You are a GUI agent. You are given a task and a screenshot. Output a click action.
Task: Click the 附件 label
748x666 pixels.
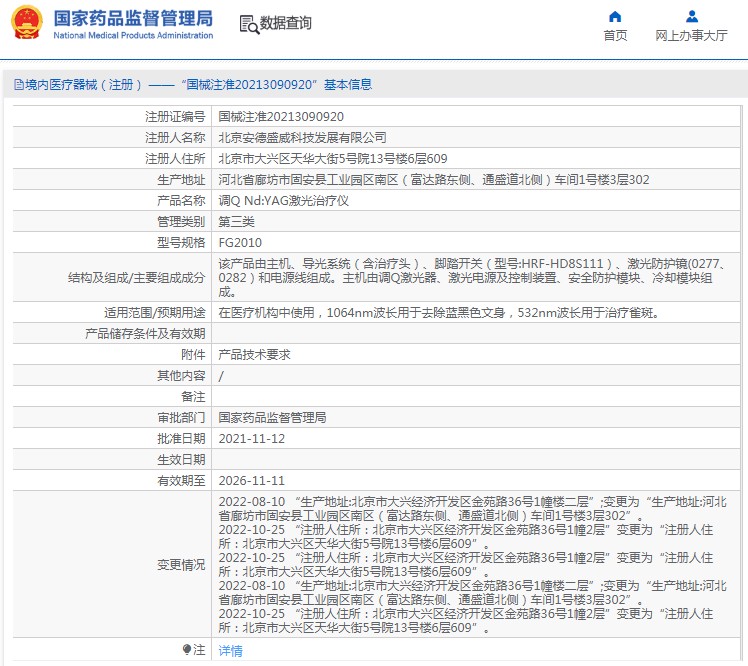(x=193, y=355)
